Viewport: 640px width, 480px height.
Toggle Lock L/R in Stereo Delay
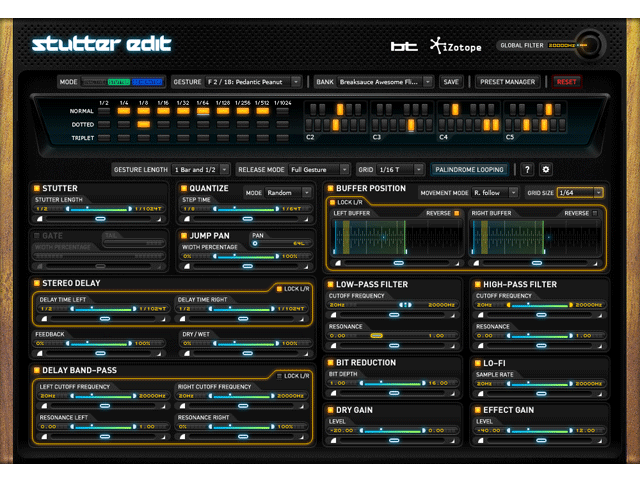[x=280, y=289]
